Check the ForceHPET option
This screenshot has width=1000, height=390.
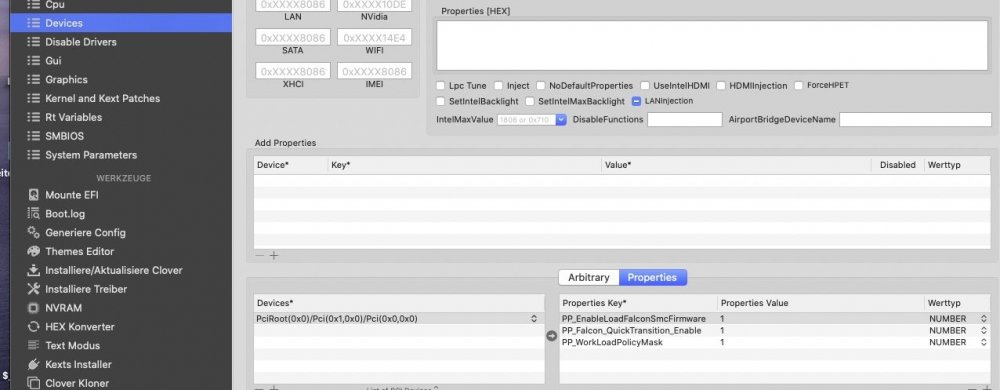click(x=799, y=85)
